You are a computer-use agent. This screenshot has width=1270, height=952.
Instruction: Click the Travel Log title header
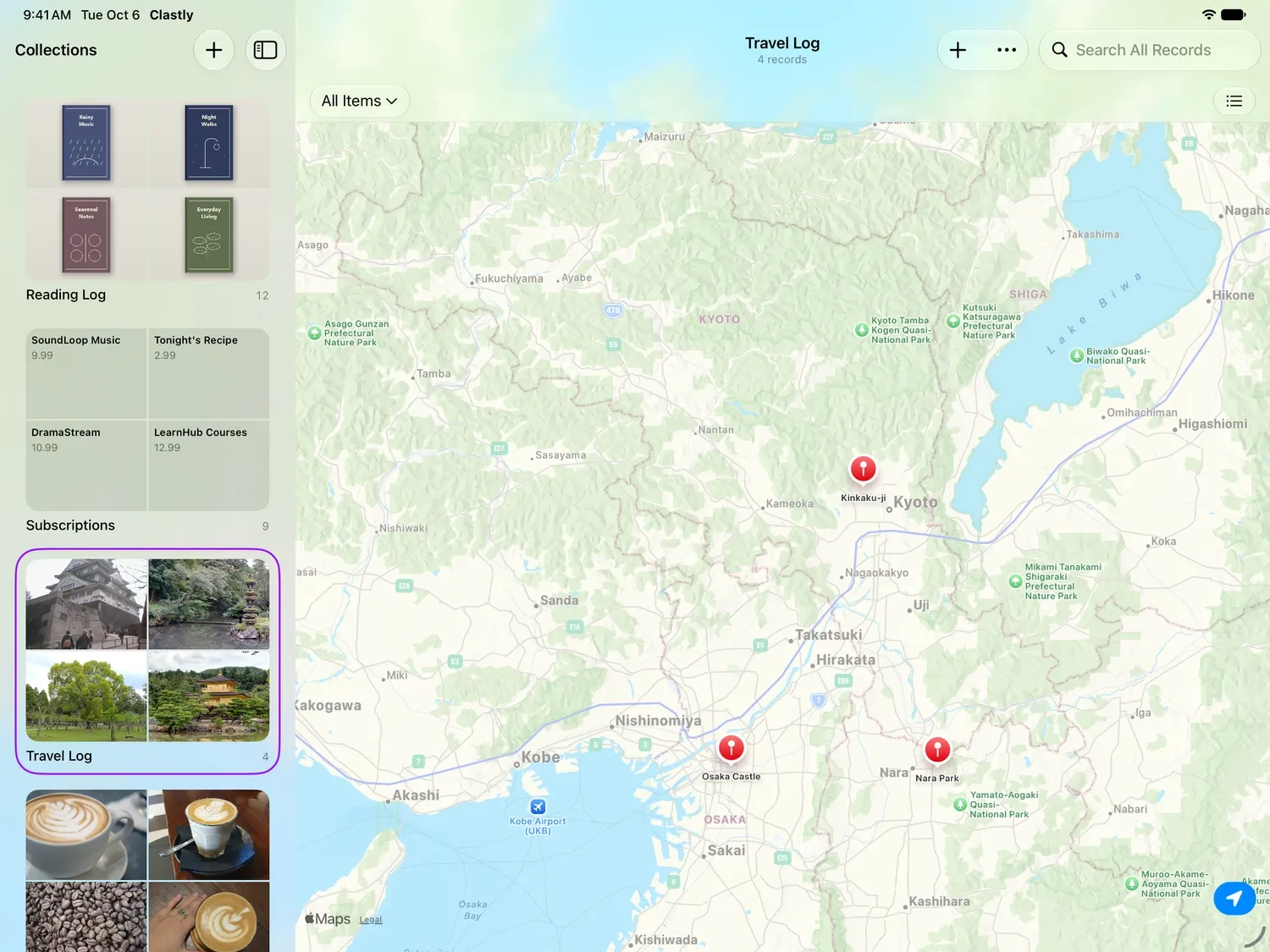[x=782, y=43]
